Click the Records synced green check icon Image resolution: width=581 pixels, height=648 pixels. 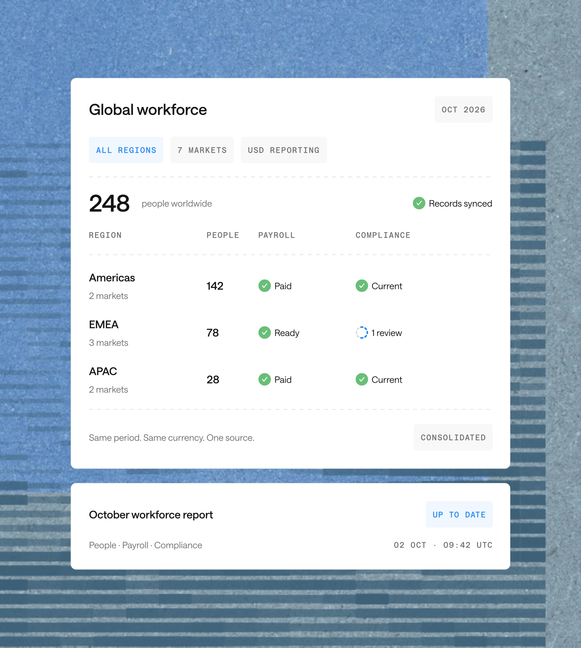click(419, 203)
